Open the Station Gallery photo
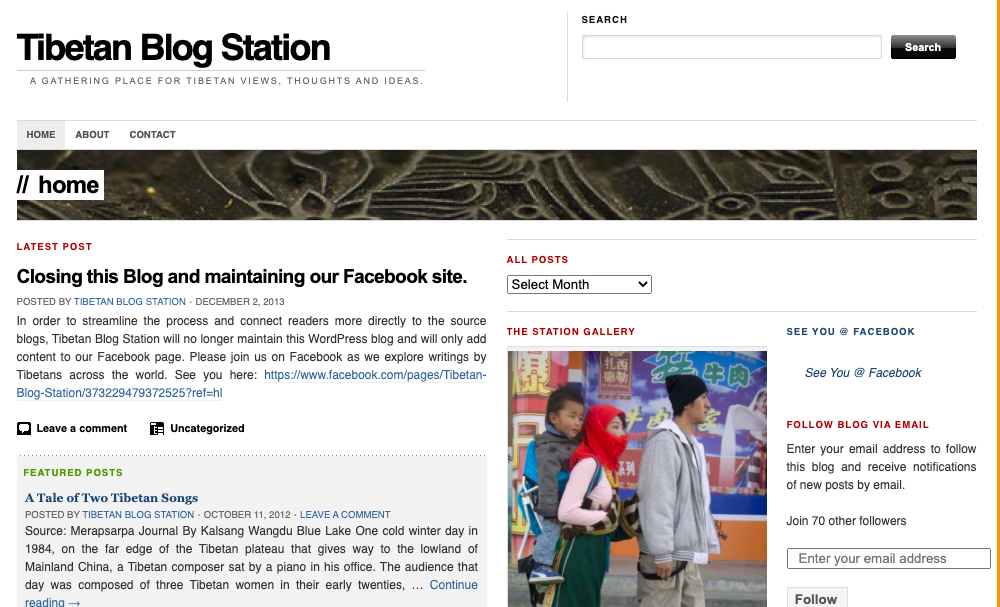This screenshot has width=1000, height=607. 637,478
